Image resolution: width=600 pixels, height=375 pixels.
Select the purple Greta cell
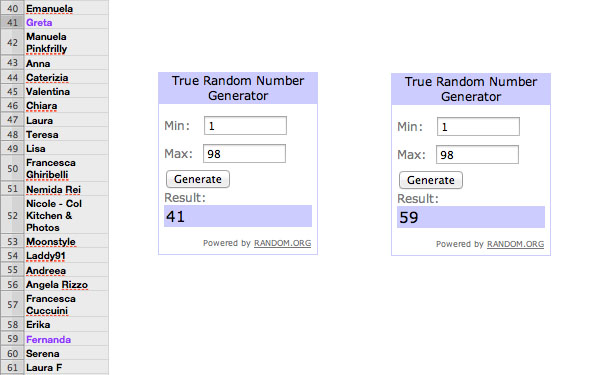[x=66, y=22]
